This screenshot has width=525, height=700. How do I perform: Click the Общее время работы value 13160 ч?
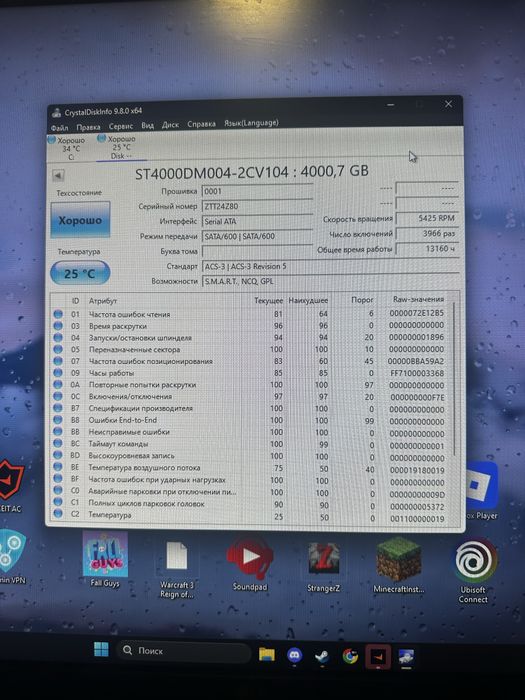(427, 249)
